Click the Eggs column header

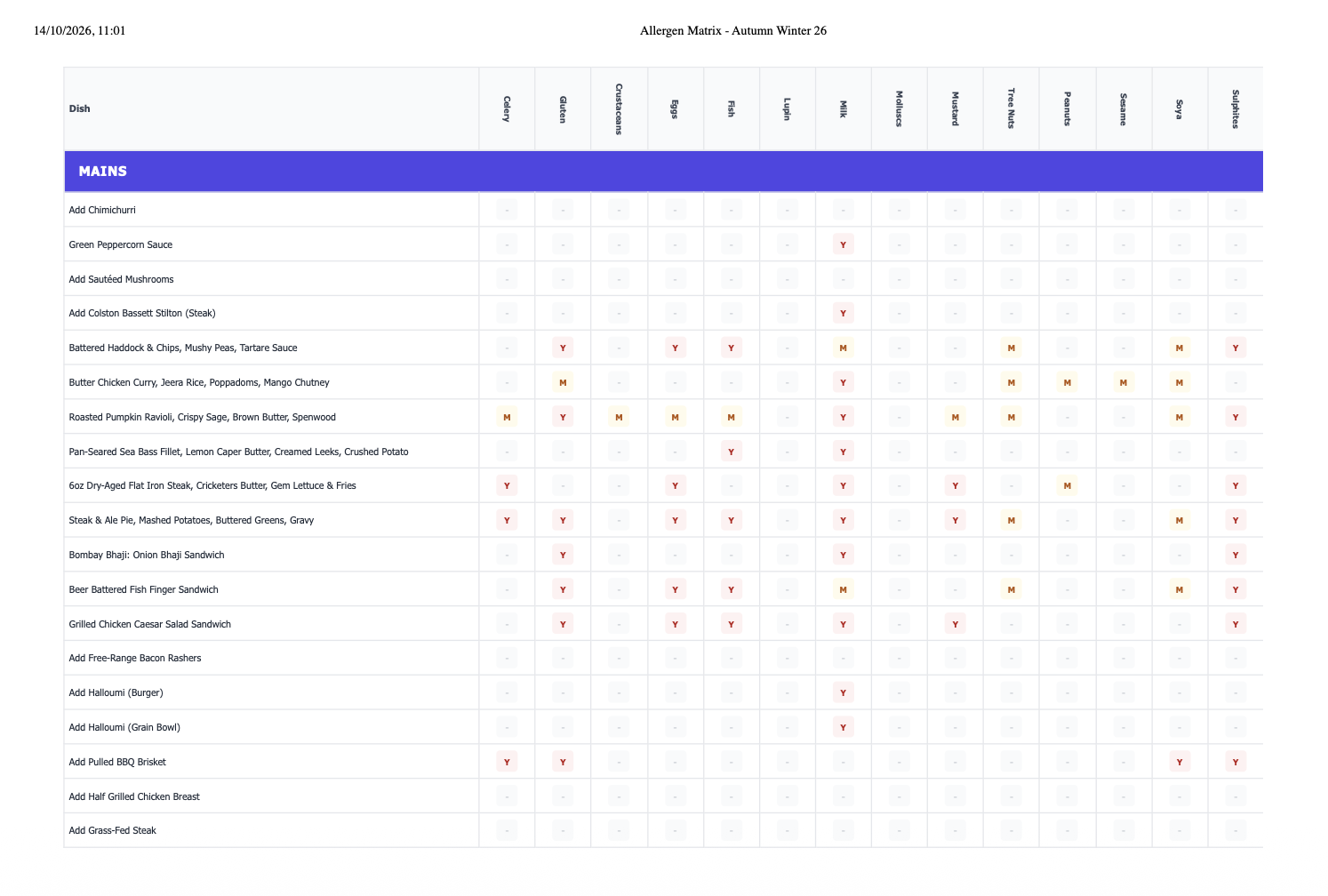coord(675,108)
